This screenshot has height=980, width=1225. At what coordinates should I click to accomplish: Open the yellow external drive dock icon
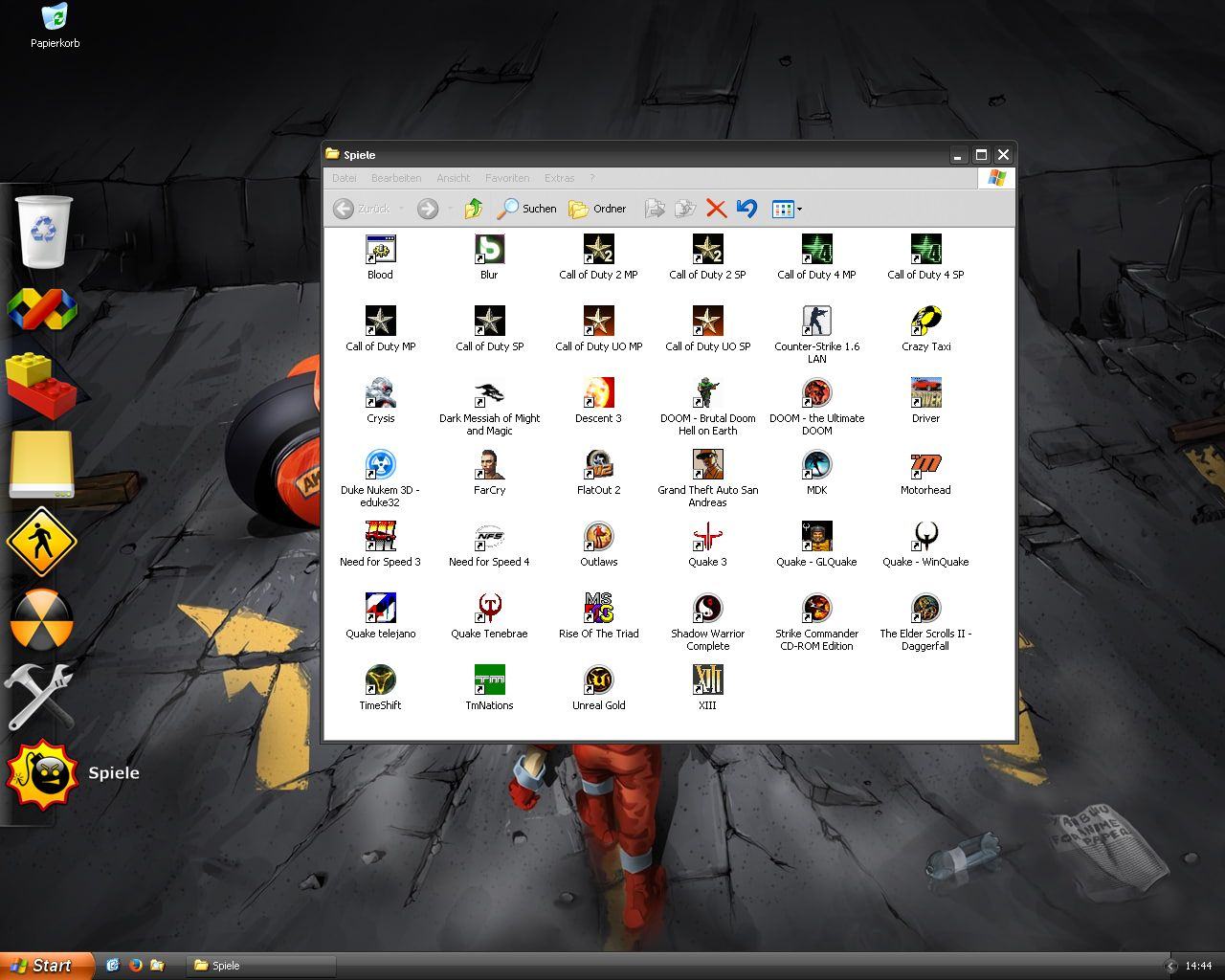click(41, 464)
